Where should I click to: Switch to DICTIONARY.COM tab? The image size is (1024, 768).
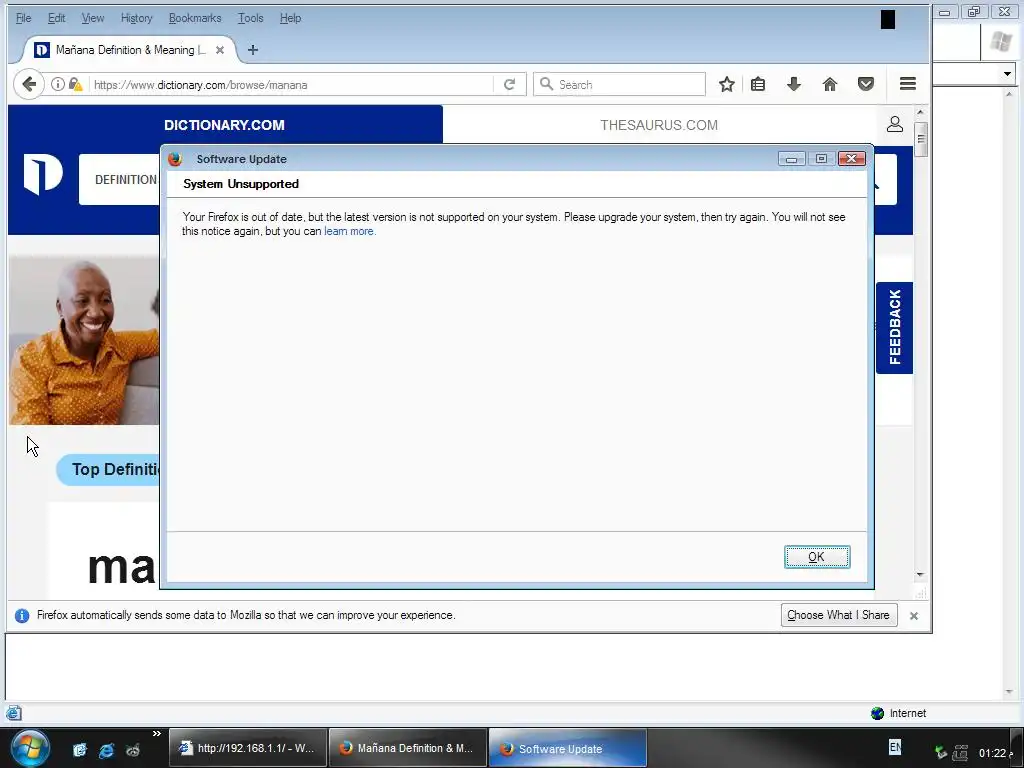(225, 125)
